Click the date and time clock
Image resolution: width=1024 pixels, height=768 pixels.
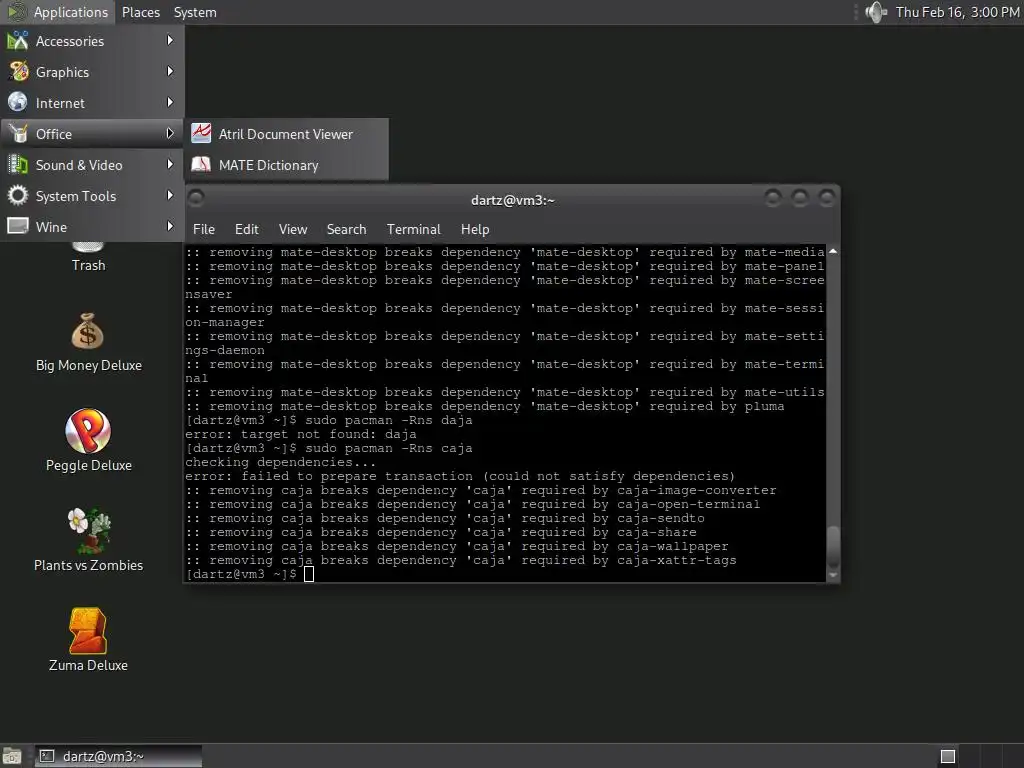[x=957, y=12]
